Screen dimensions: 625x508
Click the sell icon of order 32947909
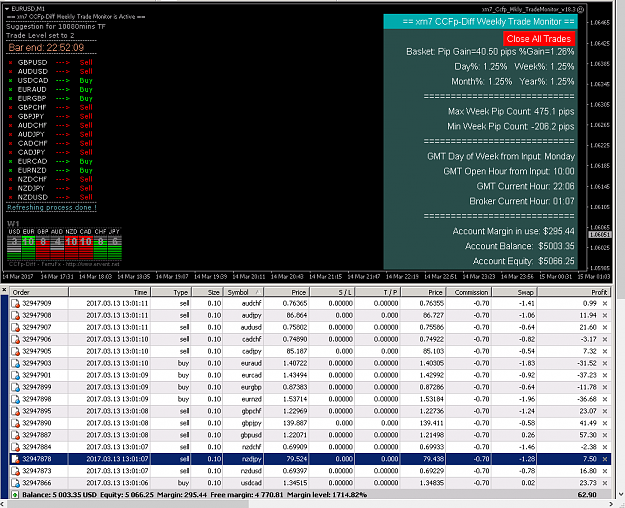pos(16,304)
